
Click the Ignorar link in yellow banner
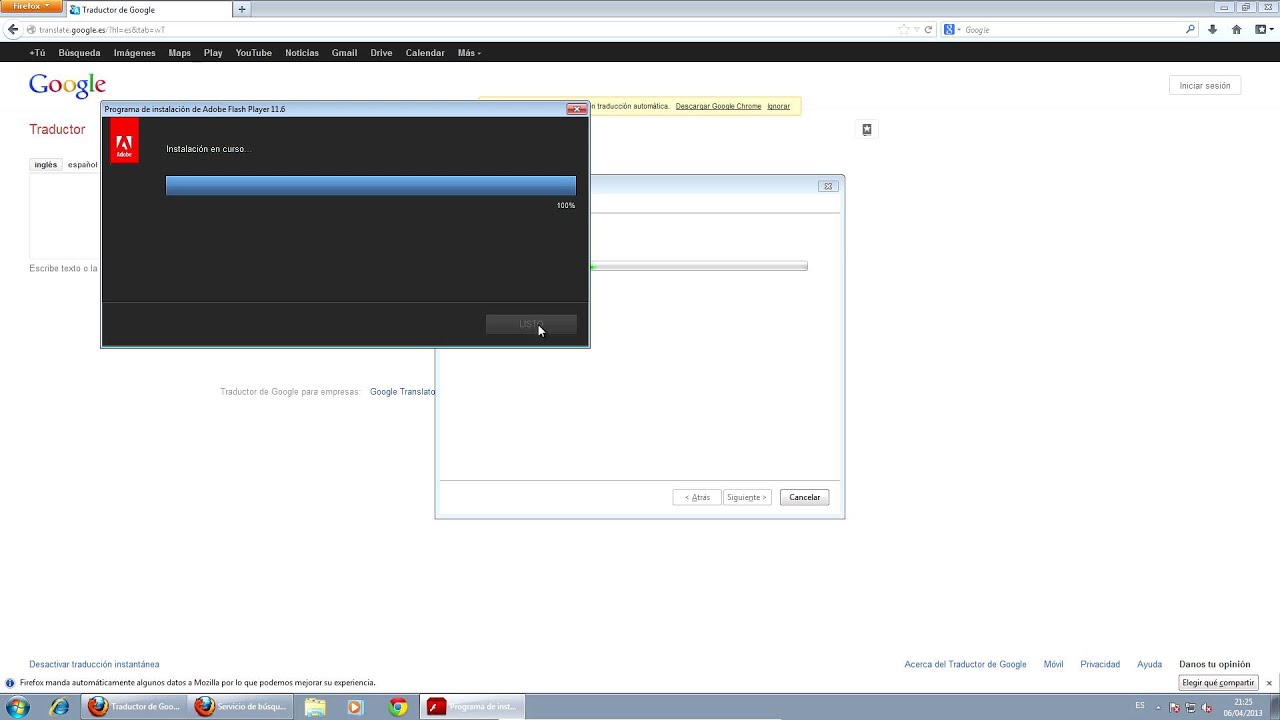click(778, 106)
